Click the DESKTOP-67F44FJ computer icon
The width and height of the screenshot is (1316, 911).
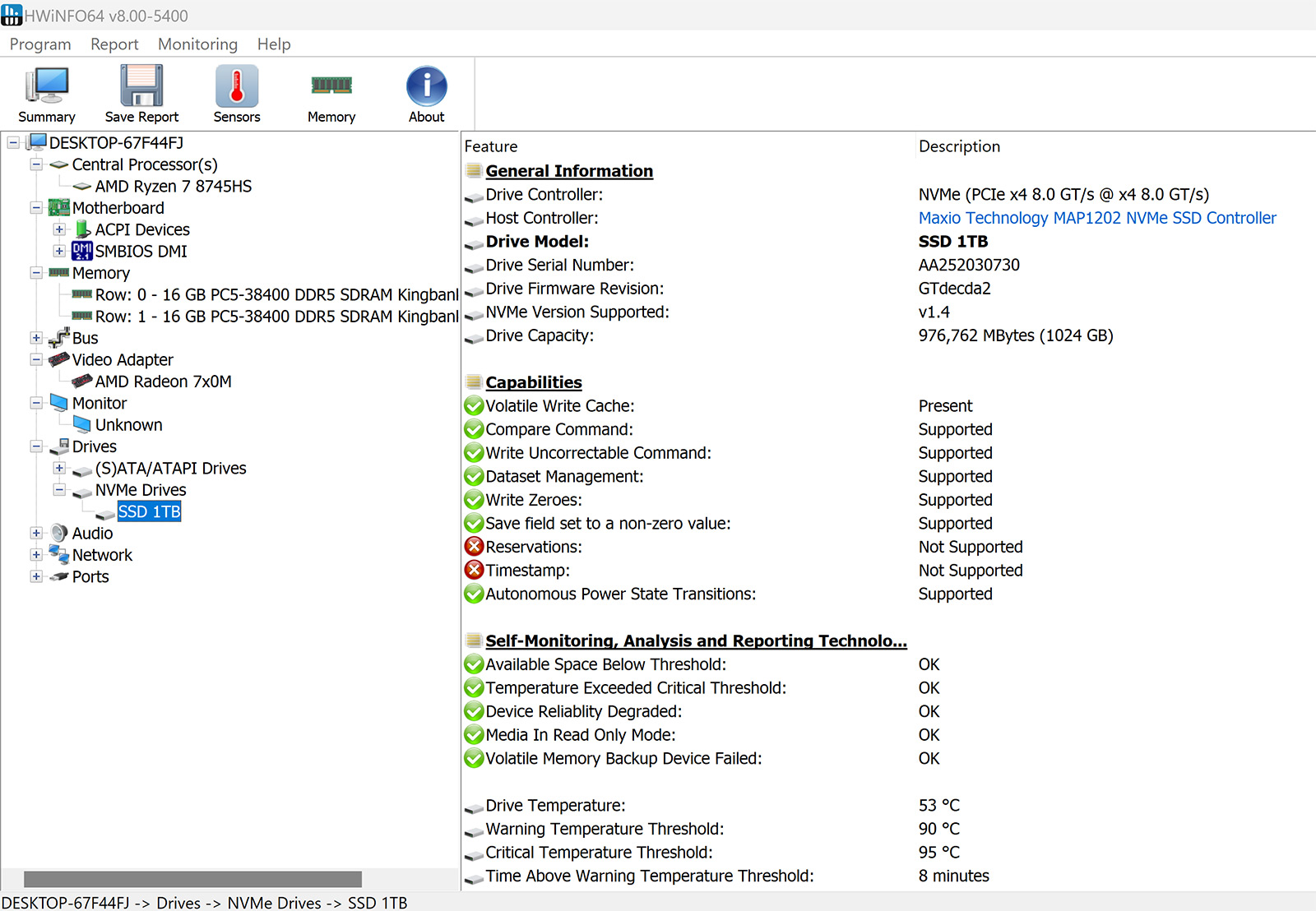point(36,142)
